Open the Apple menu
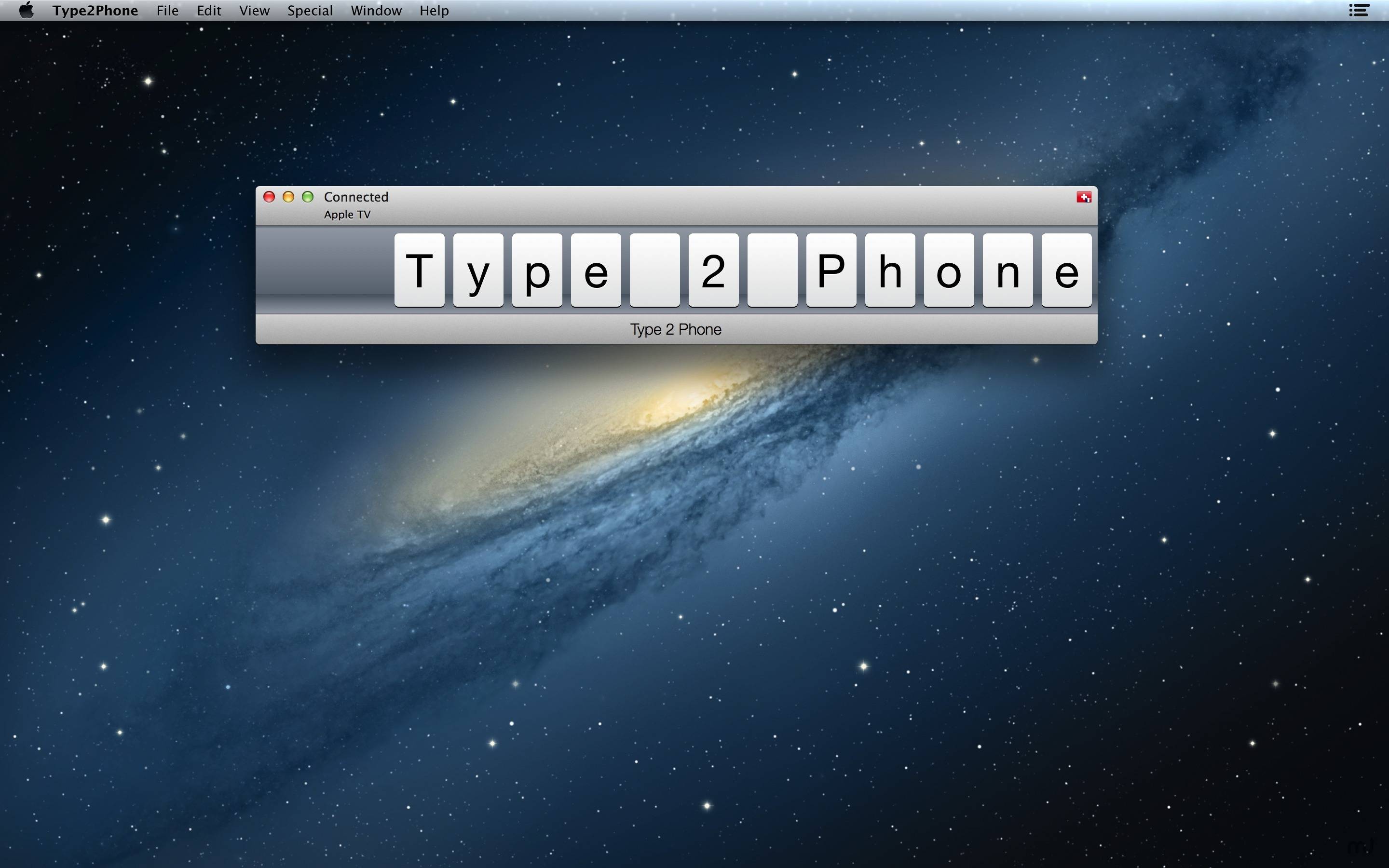Image resolution: width=1389 pixels, height=868 pixels. point(27,10)
